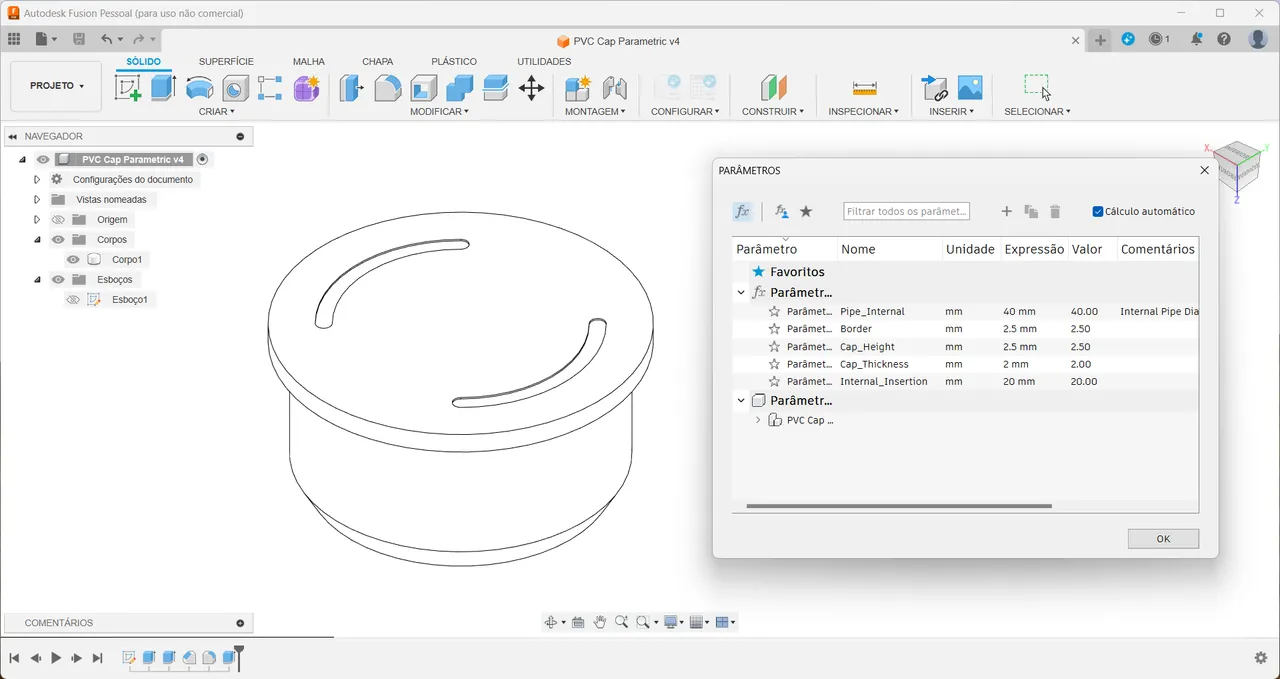Switch to the Superfície ribbon tab

pos(225,61)
